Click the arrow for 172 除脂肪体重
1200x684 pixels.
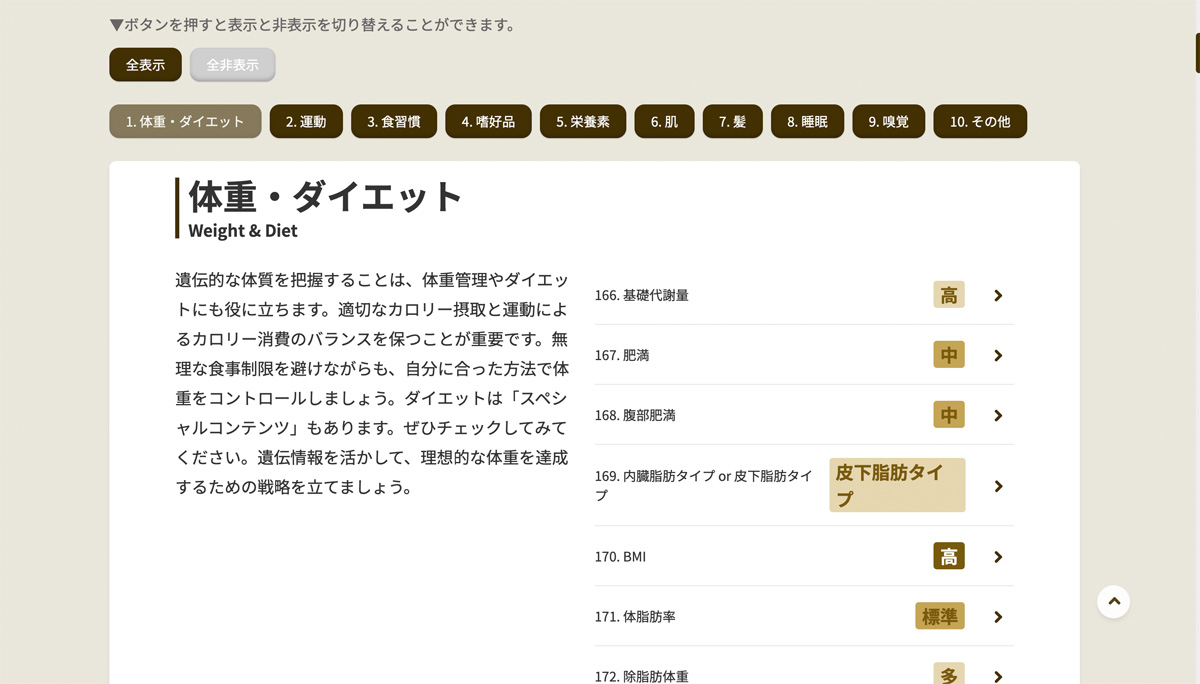998,676
